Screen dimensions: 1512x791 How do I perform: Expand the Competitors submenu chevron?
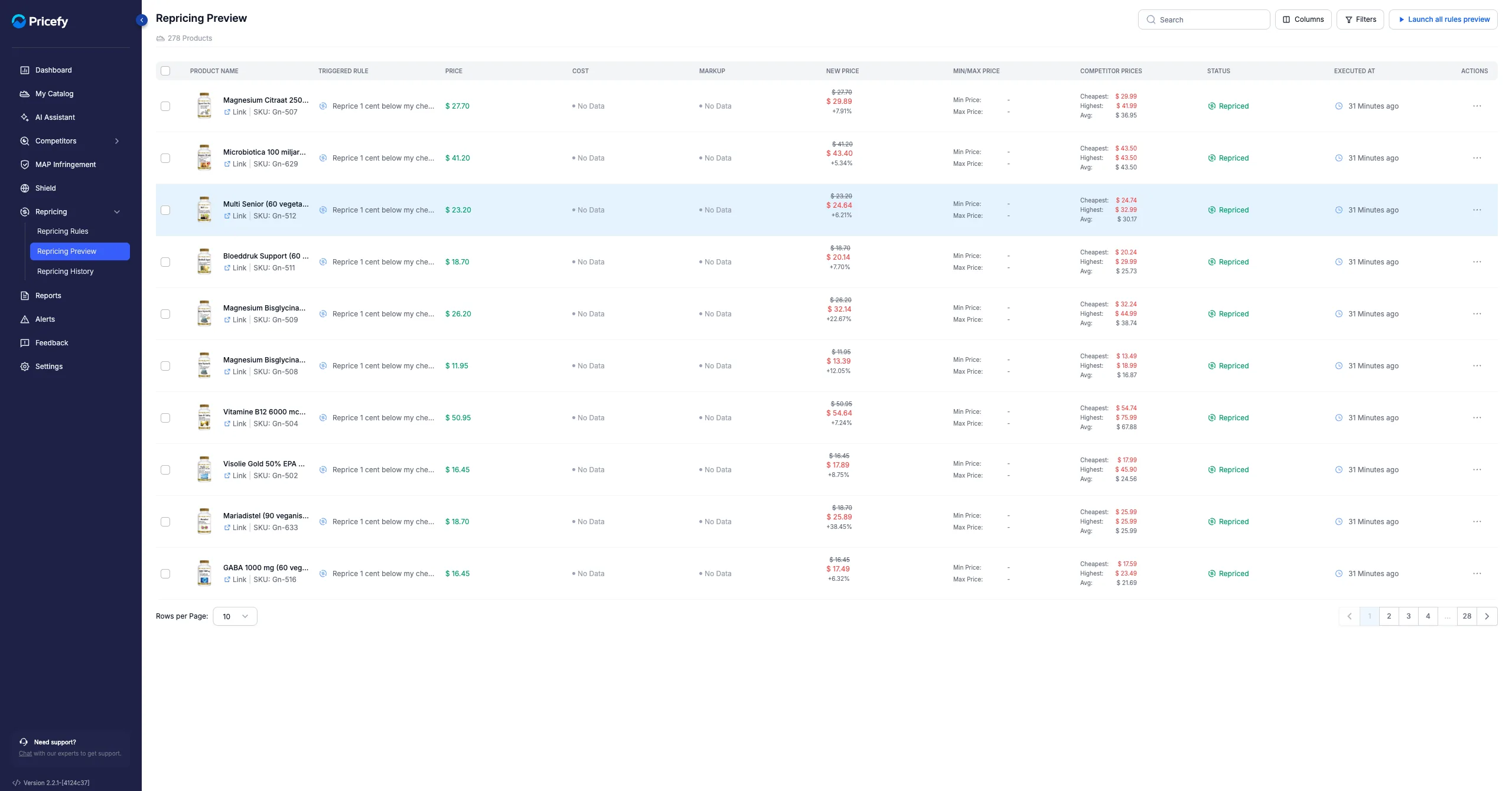117,141
